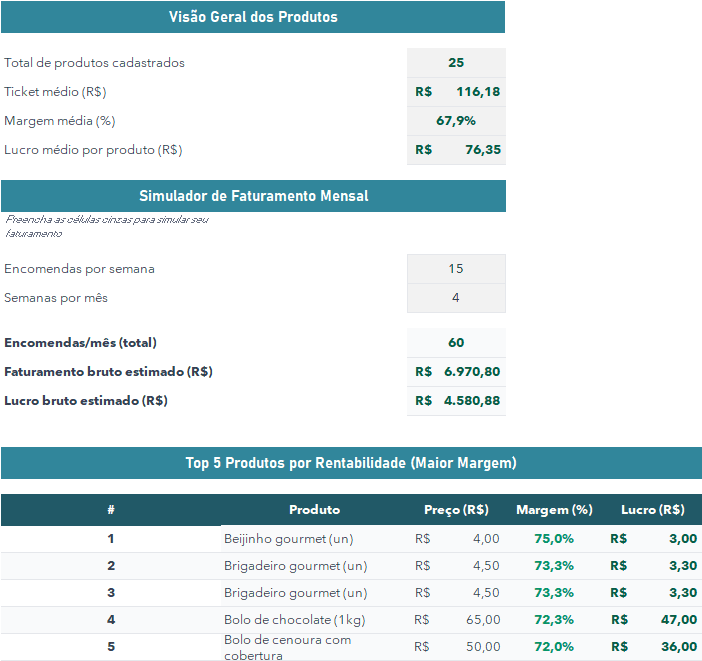Select rank number 4 cell

(x=111, y=620)
